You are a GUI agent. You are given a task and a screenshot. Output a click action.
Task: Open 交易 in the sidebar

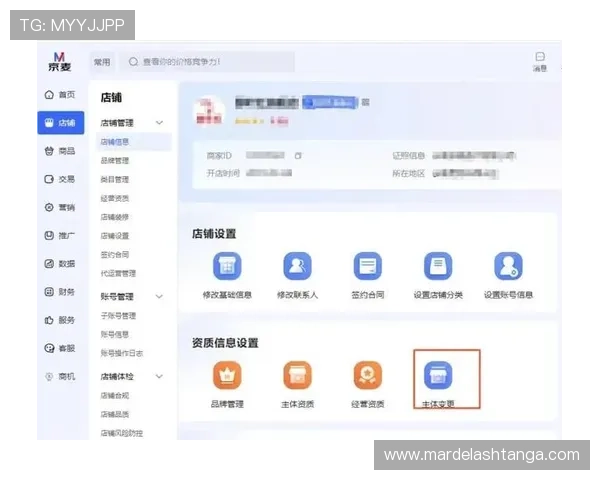click(x=60, y=179)
